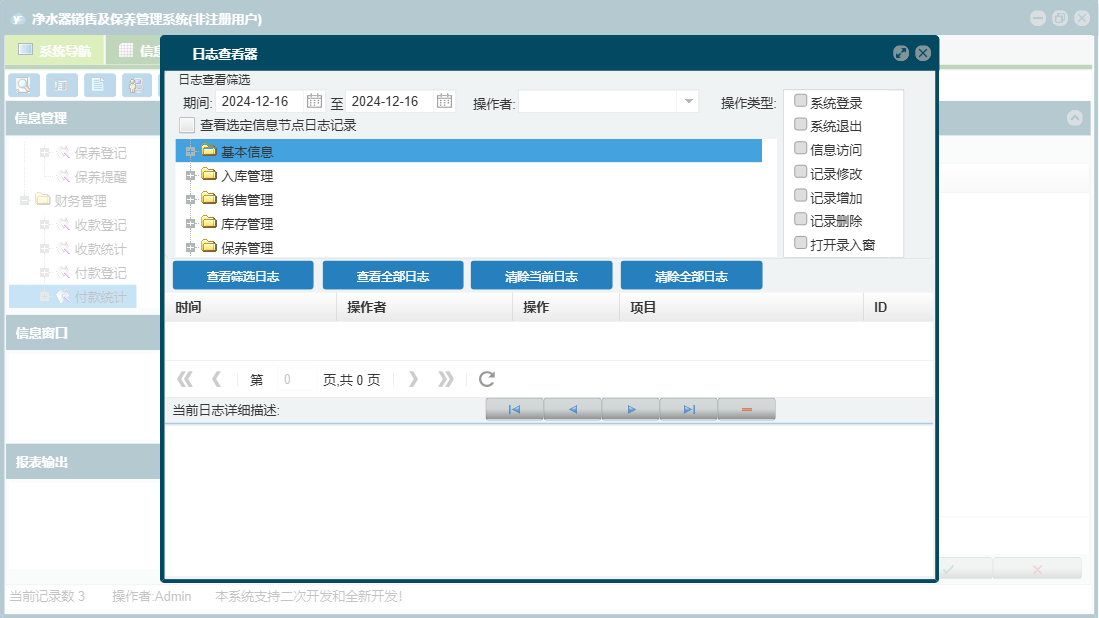
Task: Click the delete record minus button
Action: [746, 409]
